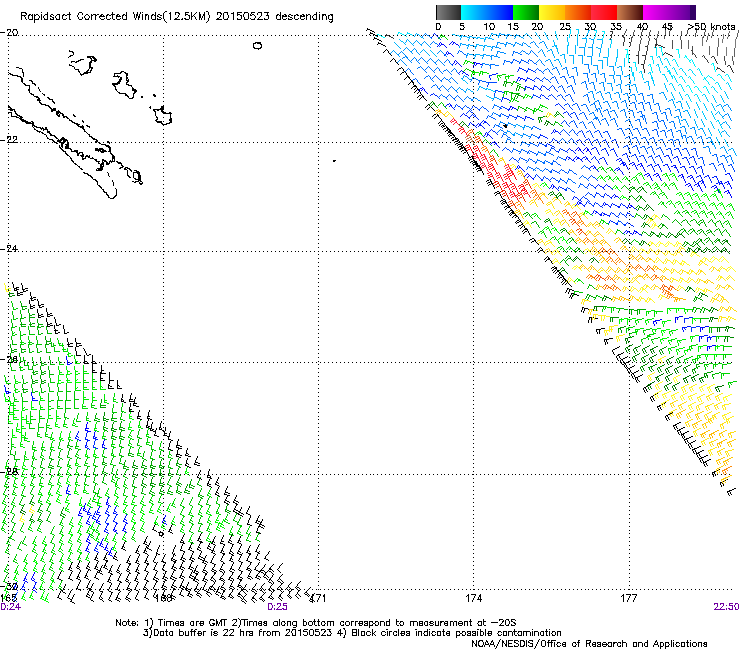
Task: Click the purple time stamp 0:24
Action: [10, 607]
